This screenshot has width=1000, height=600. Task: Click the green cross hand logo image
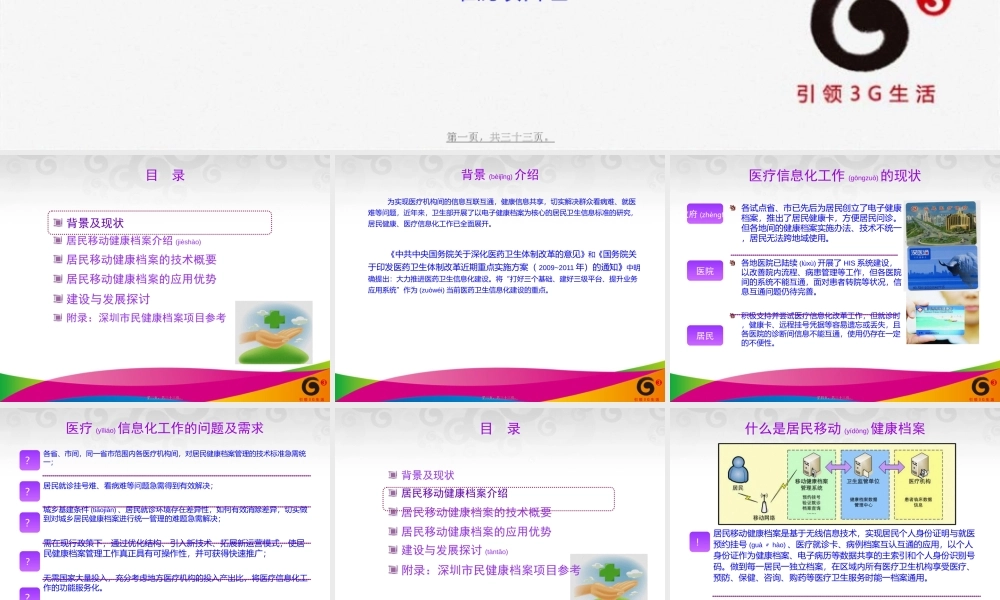[x=275, y=335]
